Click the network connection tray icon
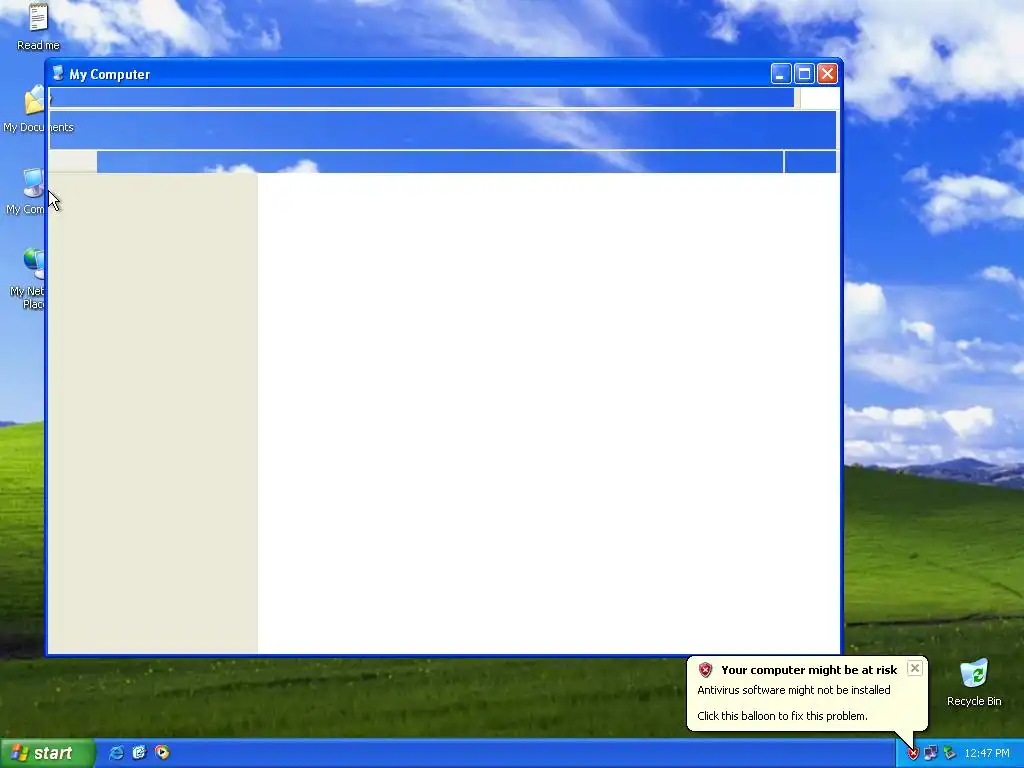The height and width of the screenshot is (768, 1024). coord(931,754)
